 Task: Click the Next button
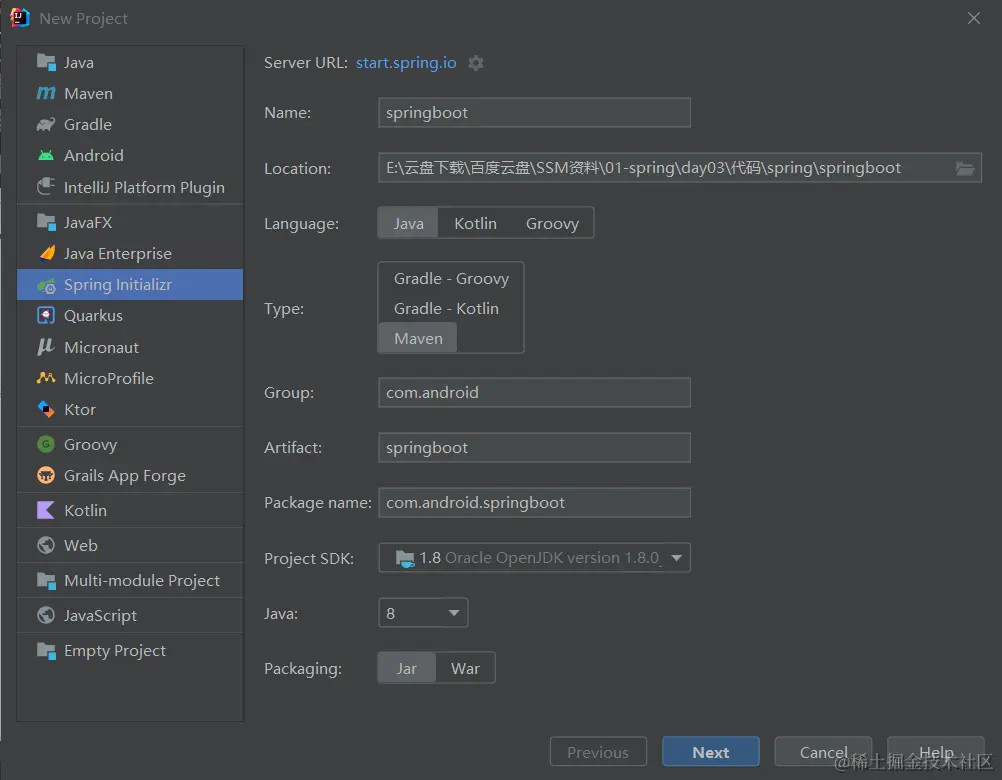click(x=711, y=752)
